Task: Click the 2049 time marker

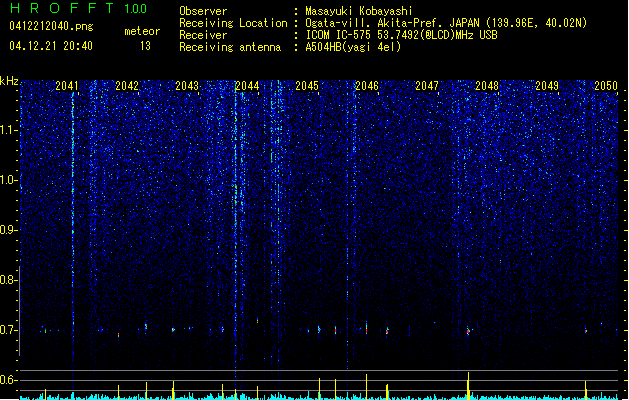Action: click(547, 86)
